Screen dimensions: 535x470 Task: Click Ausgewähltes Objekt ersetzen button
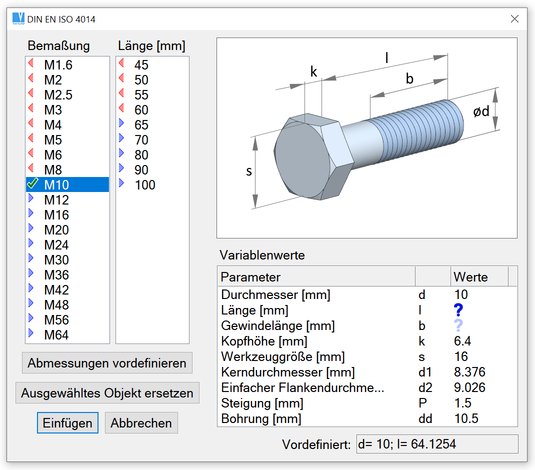point(107,393)
